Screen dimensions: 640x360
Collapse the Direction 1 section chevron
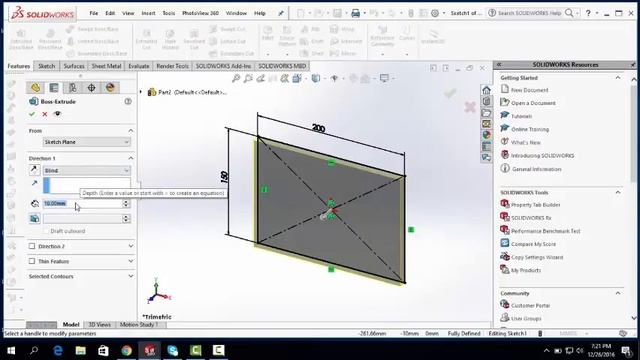pos(131,158)
